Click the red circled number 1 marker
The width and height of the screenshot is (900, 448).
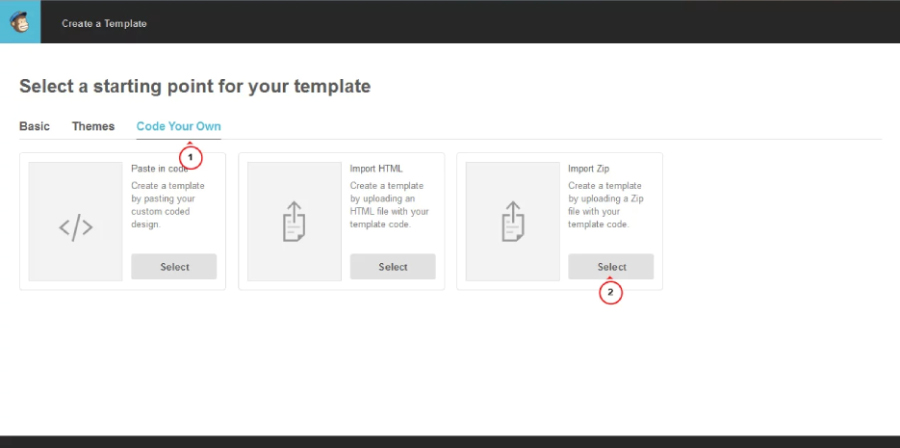[190, 157]
